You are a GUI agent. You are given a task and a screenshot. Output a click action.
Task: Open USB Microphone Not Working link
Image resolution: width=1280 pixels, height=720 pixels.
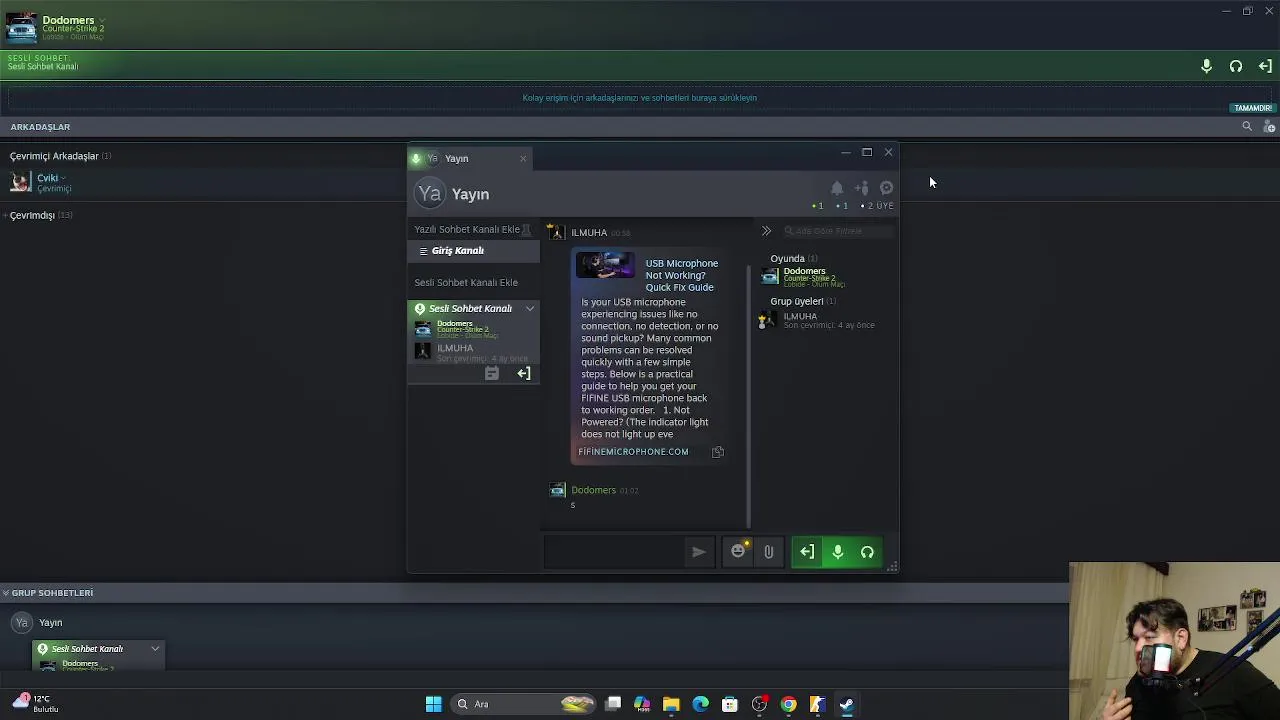tap(681, 275)
